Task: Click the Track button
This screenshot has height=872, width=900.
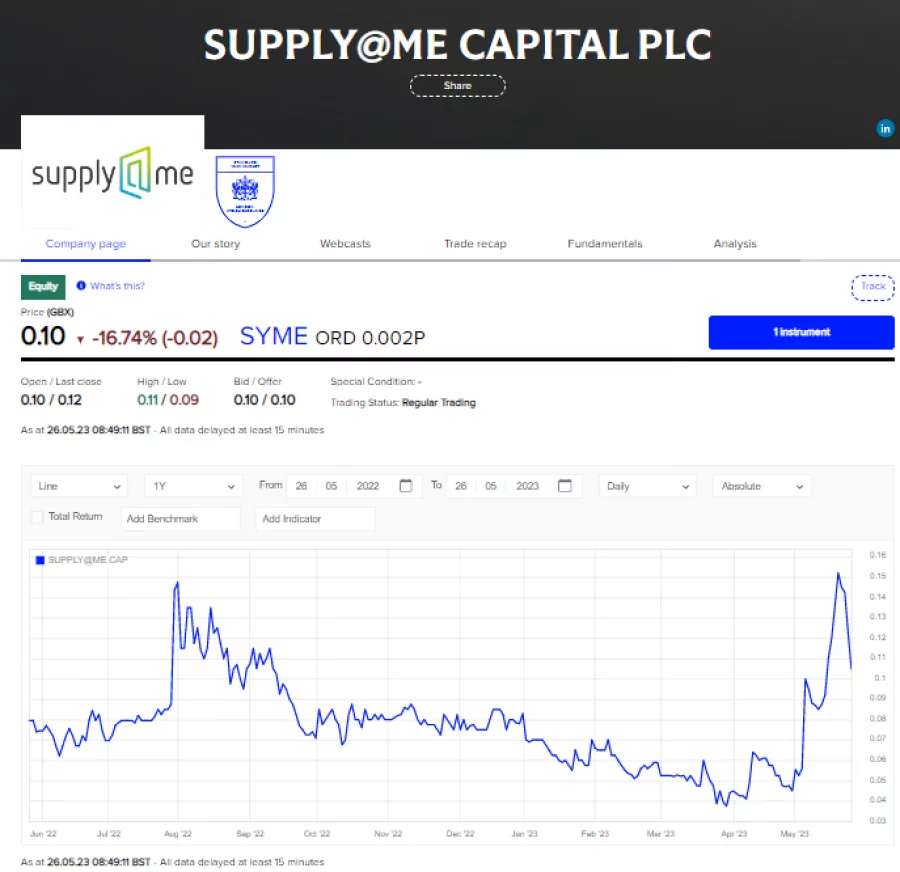Action: 872,287
